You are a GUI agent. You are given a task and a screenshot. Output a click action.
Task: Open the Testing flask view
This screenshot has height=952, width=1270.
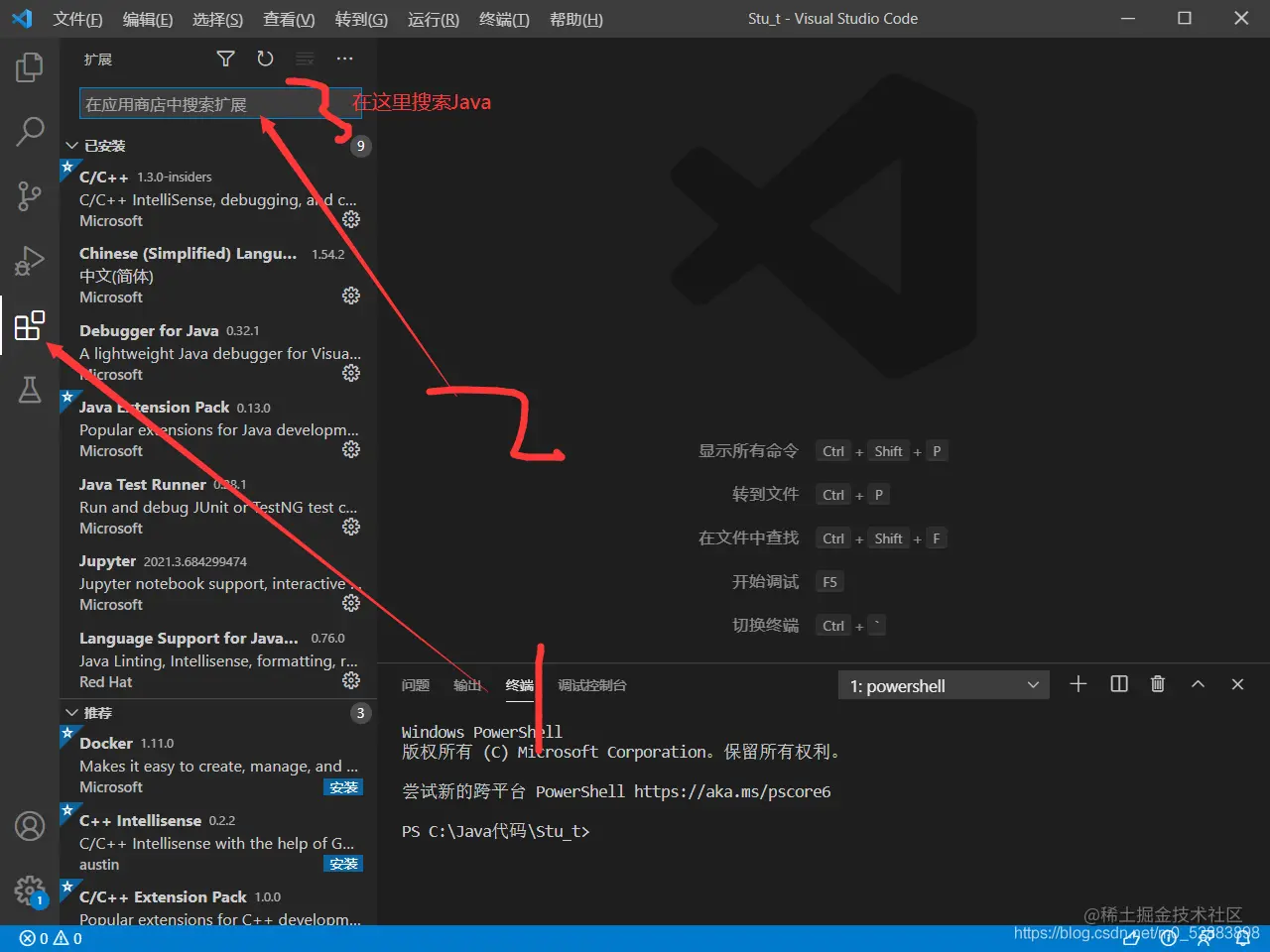[x=30, y=390]
